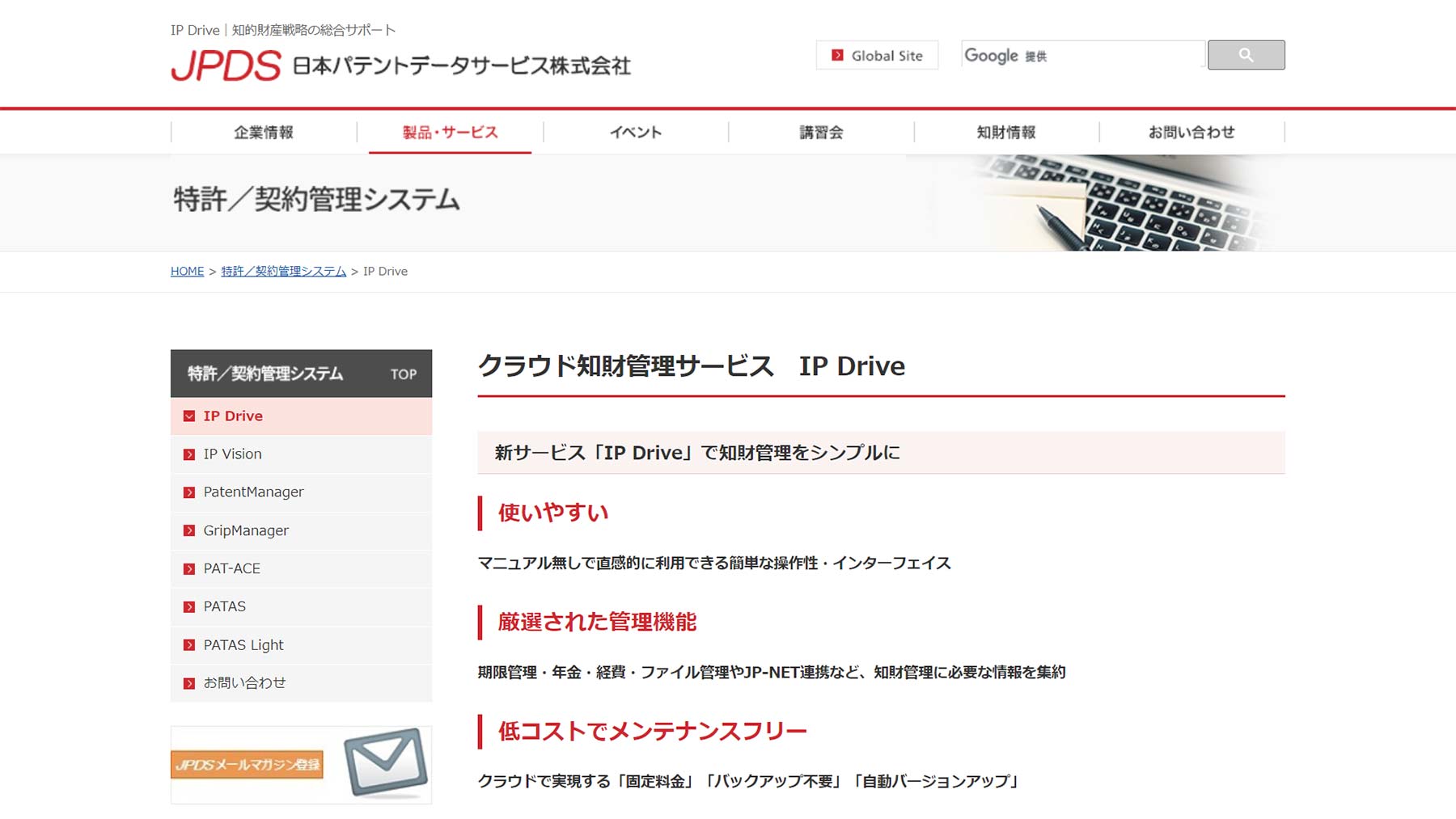The height and width of the screenshot is (819, 1456).
Task: Follow the HOME breadcrumb link
Action: [187, 272]
